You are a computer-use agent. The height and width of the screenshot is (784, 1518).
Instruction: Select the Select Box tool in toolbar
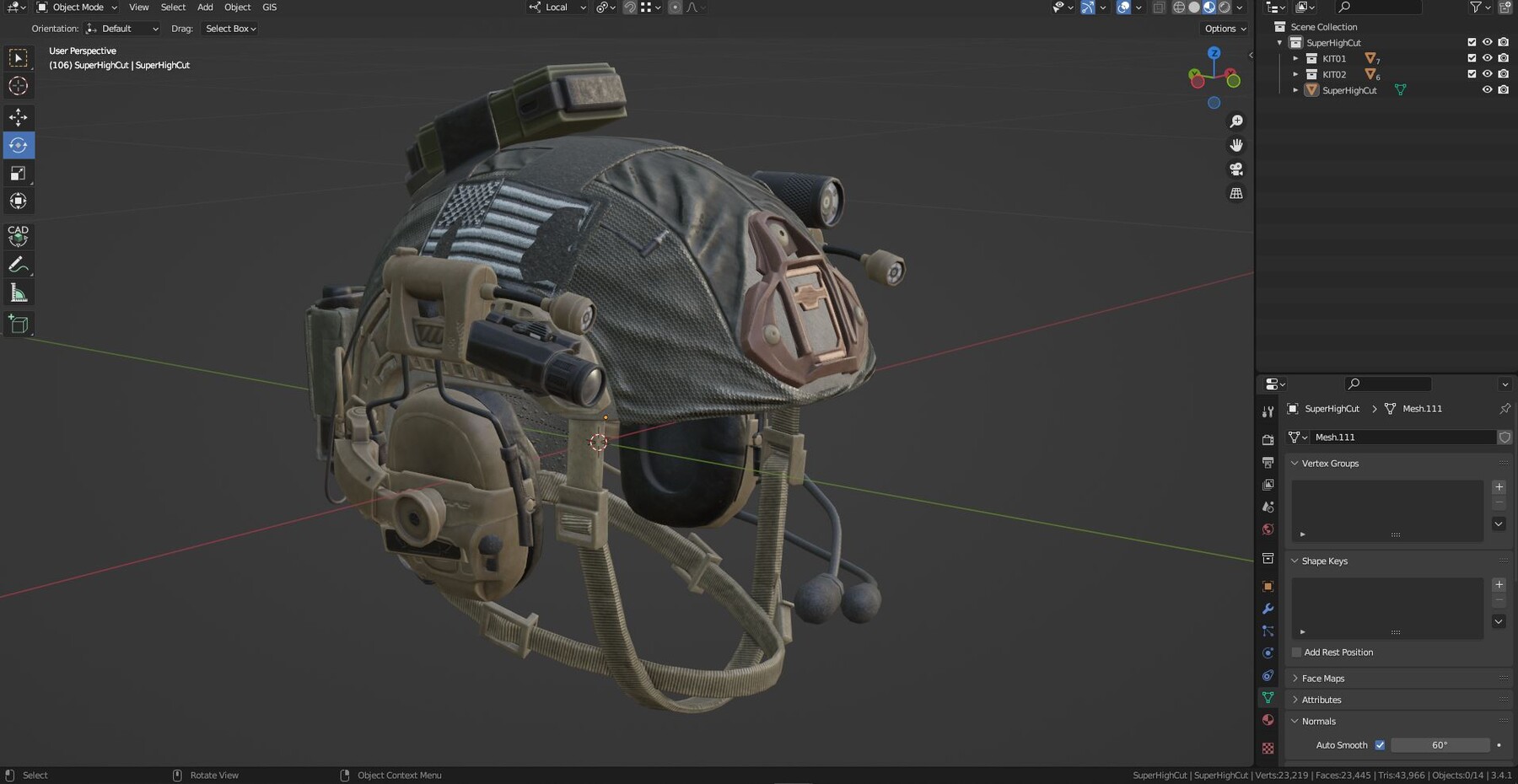18,57
